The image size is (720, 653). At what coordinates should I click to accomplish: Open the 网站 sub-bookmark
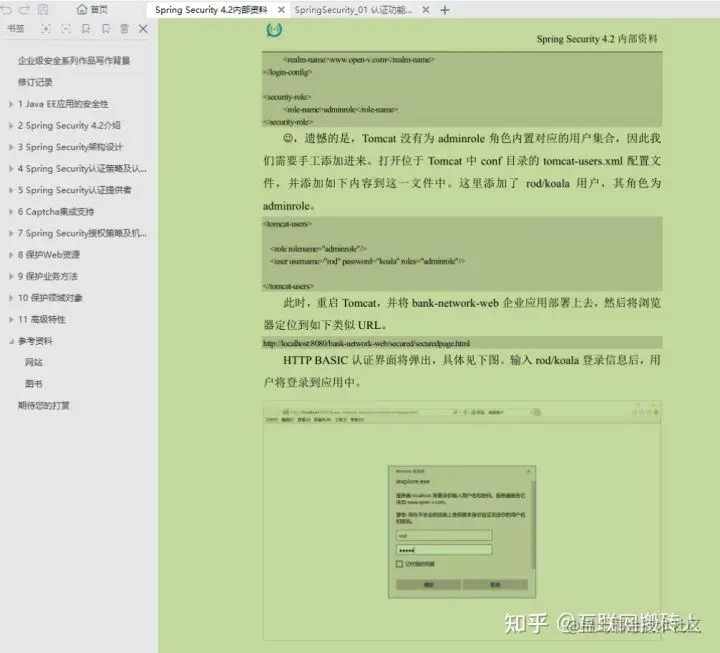click(34, 362)
